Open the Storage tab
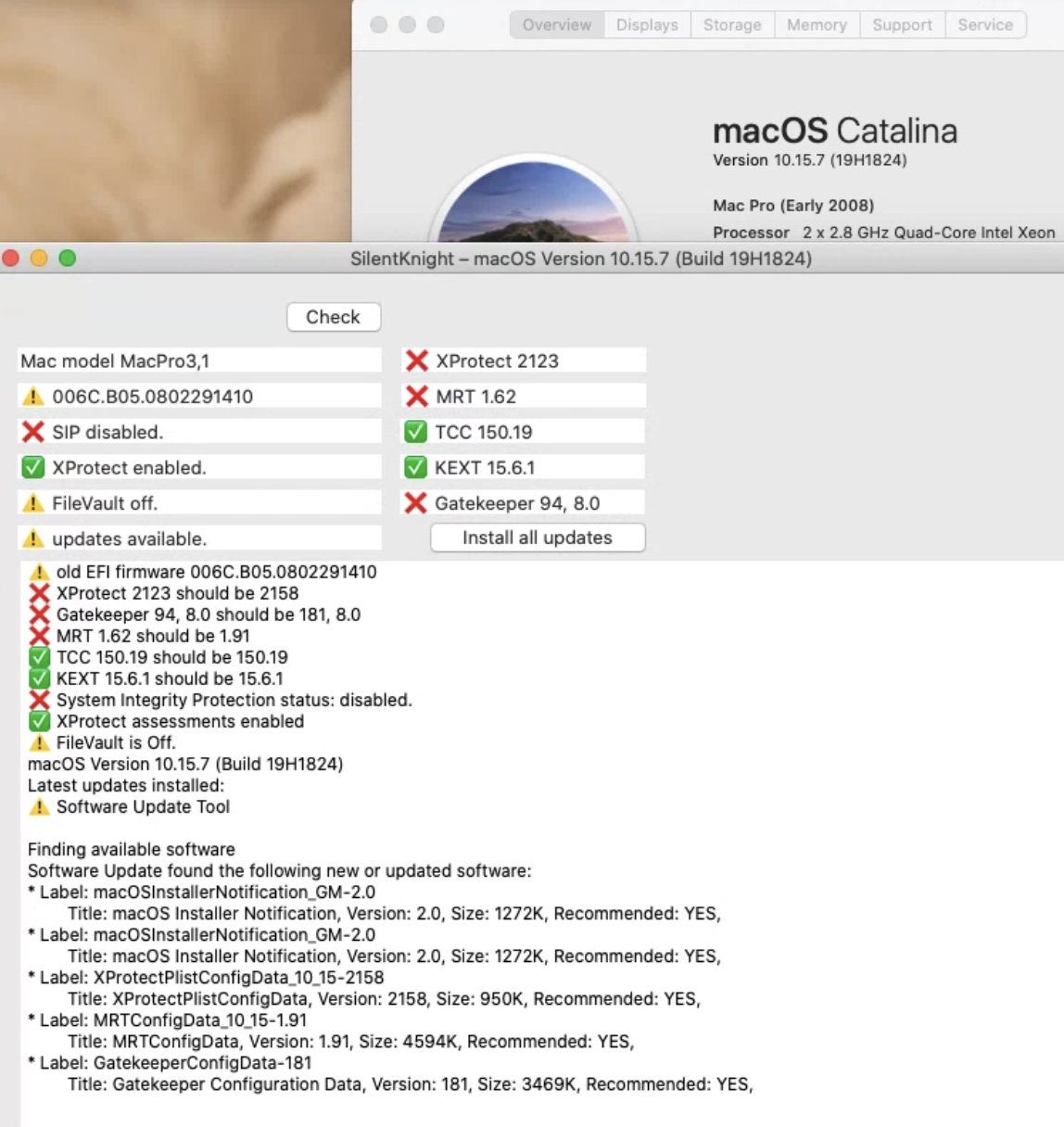Screen dimensions: 1064x1127 pyautogui.click(x=732, y=25)
